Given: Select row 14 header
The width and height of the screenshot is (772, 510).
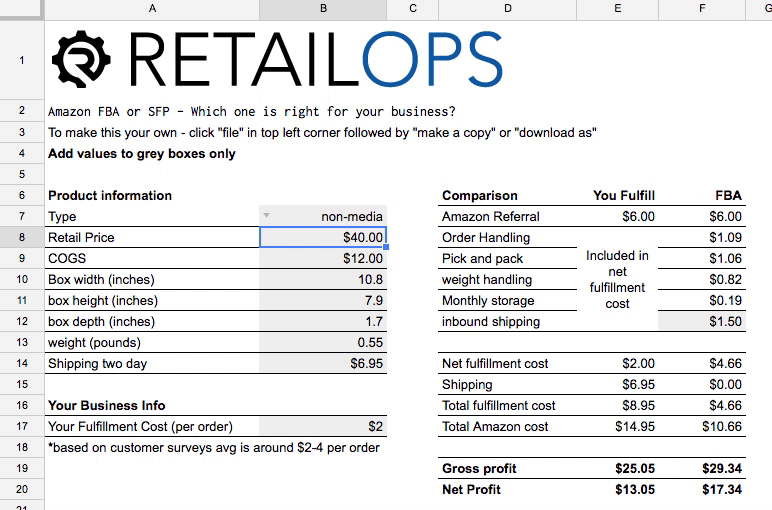Looking at the screenshot, I should click(22, 363).
